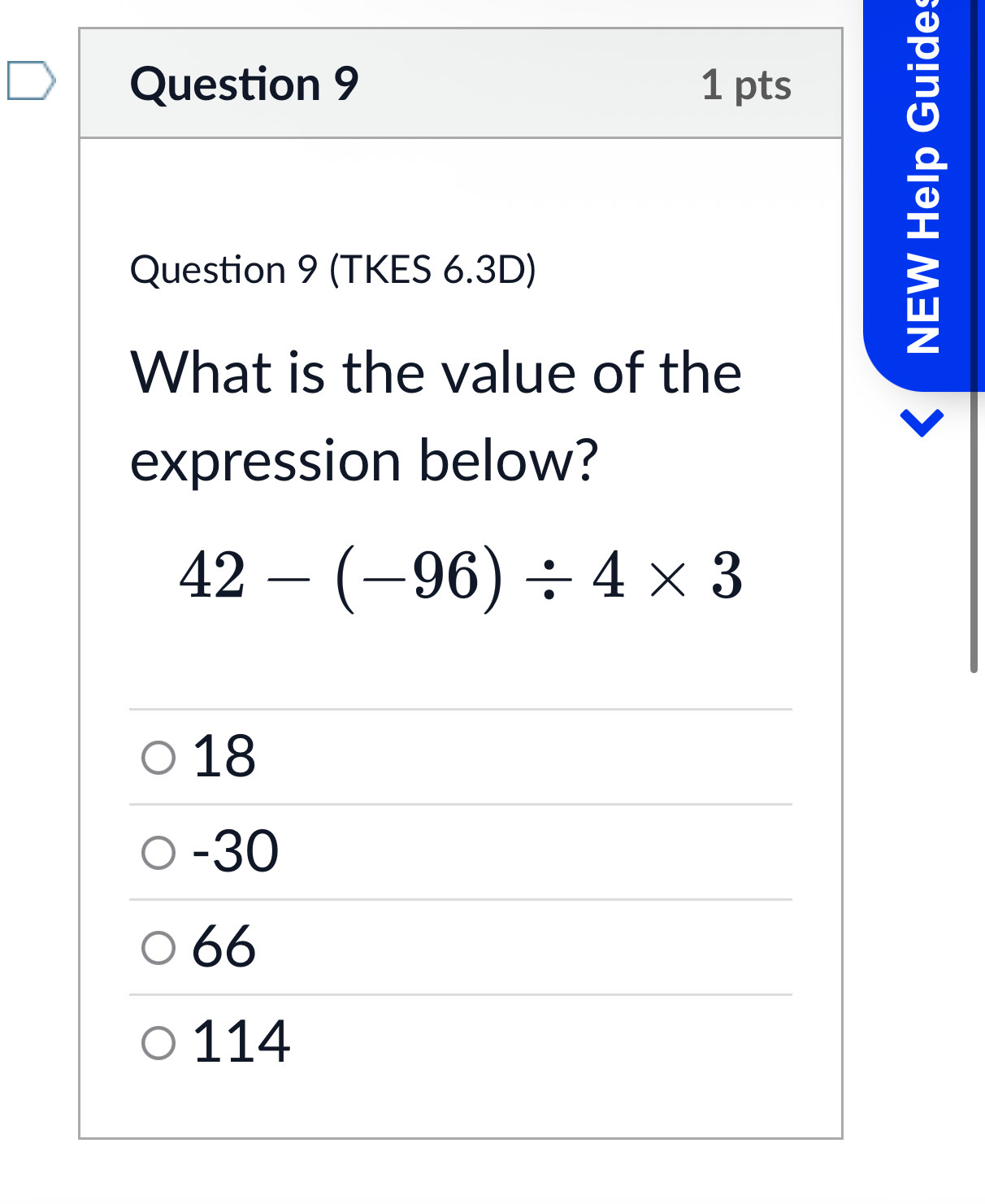Select the radio button for answer 18
The image size is (985, 1204).
pos(158,757)
